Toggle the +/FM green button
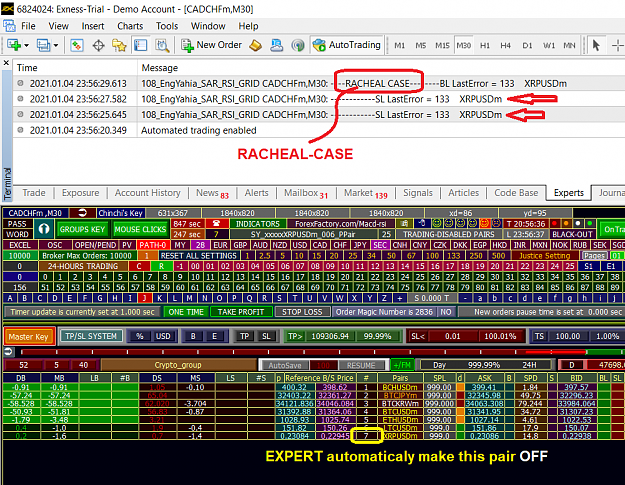 pos(402,365)
